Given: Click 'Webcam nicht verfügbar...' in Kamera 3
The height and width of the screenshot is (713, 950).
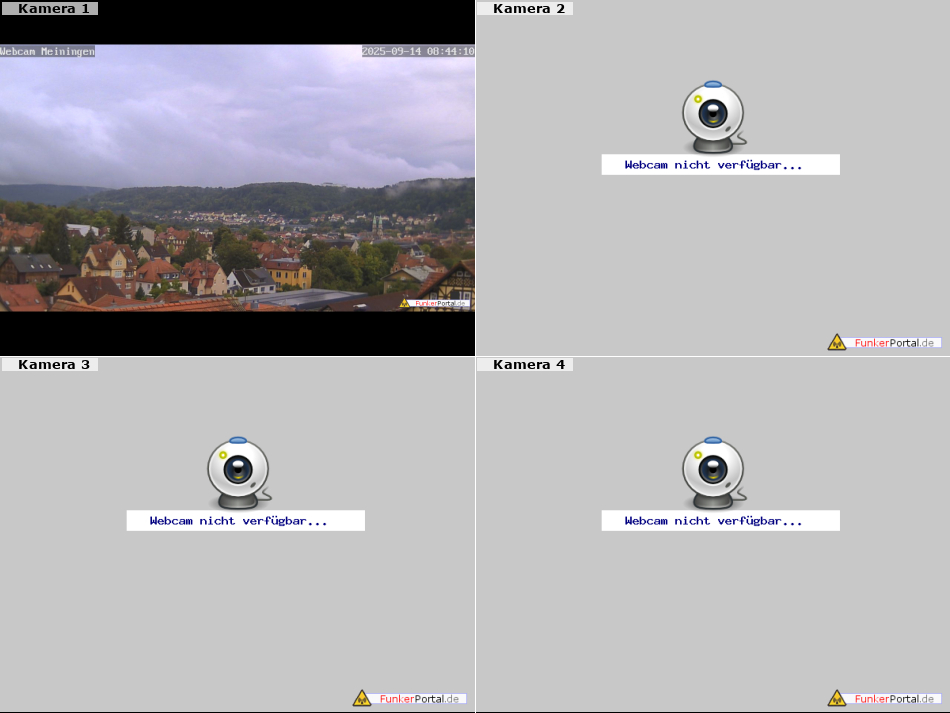Looking at the screenshot, I should click(x=239, y=521).
